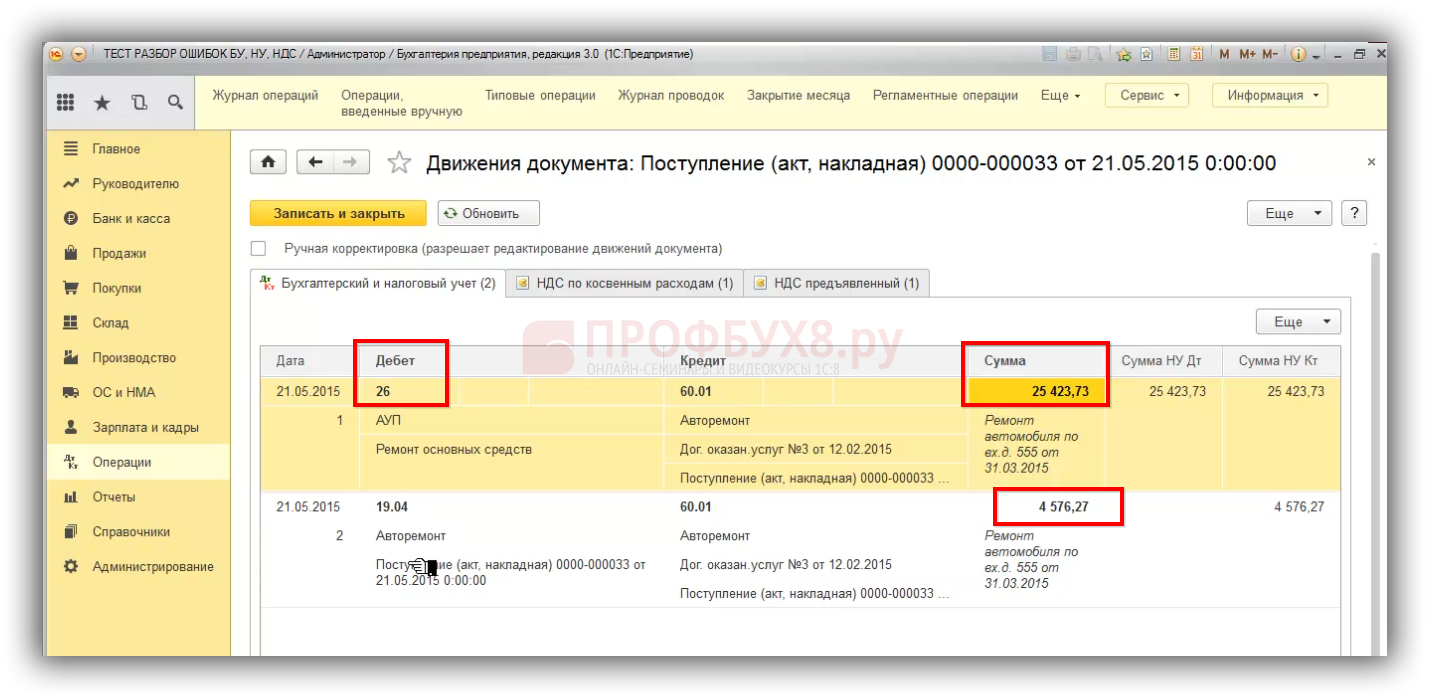This screenshot has width=1429, height=698.
Task: Open the history scroll icon
Action: pos(139,102)
